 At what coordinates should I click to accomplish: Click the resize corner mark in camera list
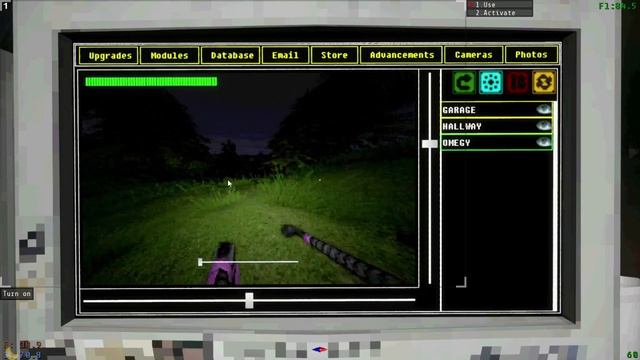pyautogui.click(x=462, y=282)
